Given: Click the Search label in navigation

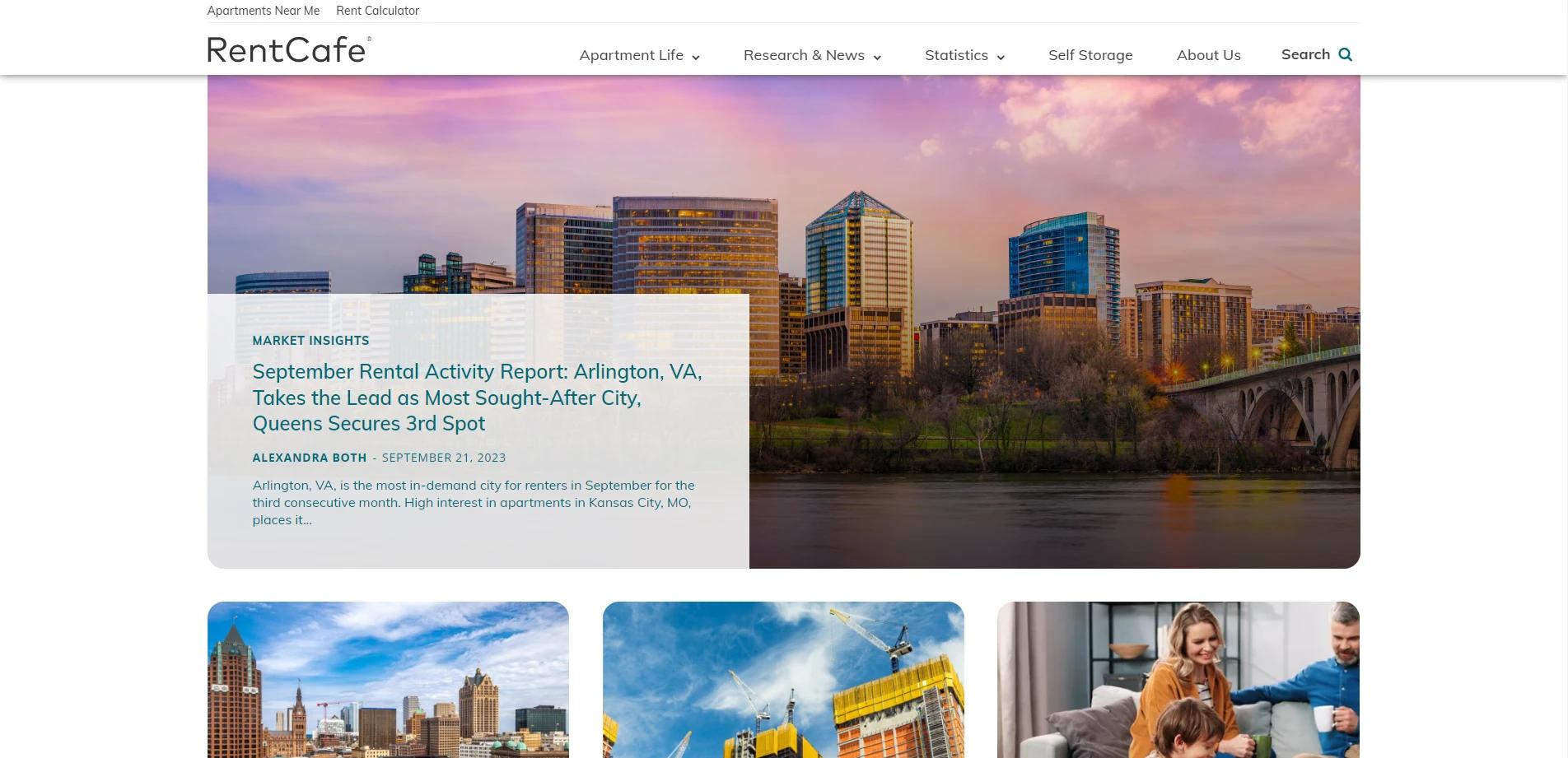Looking at the screenshot, I should (x=1305, y=54).
